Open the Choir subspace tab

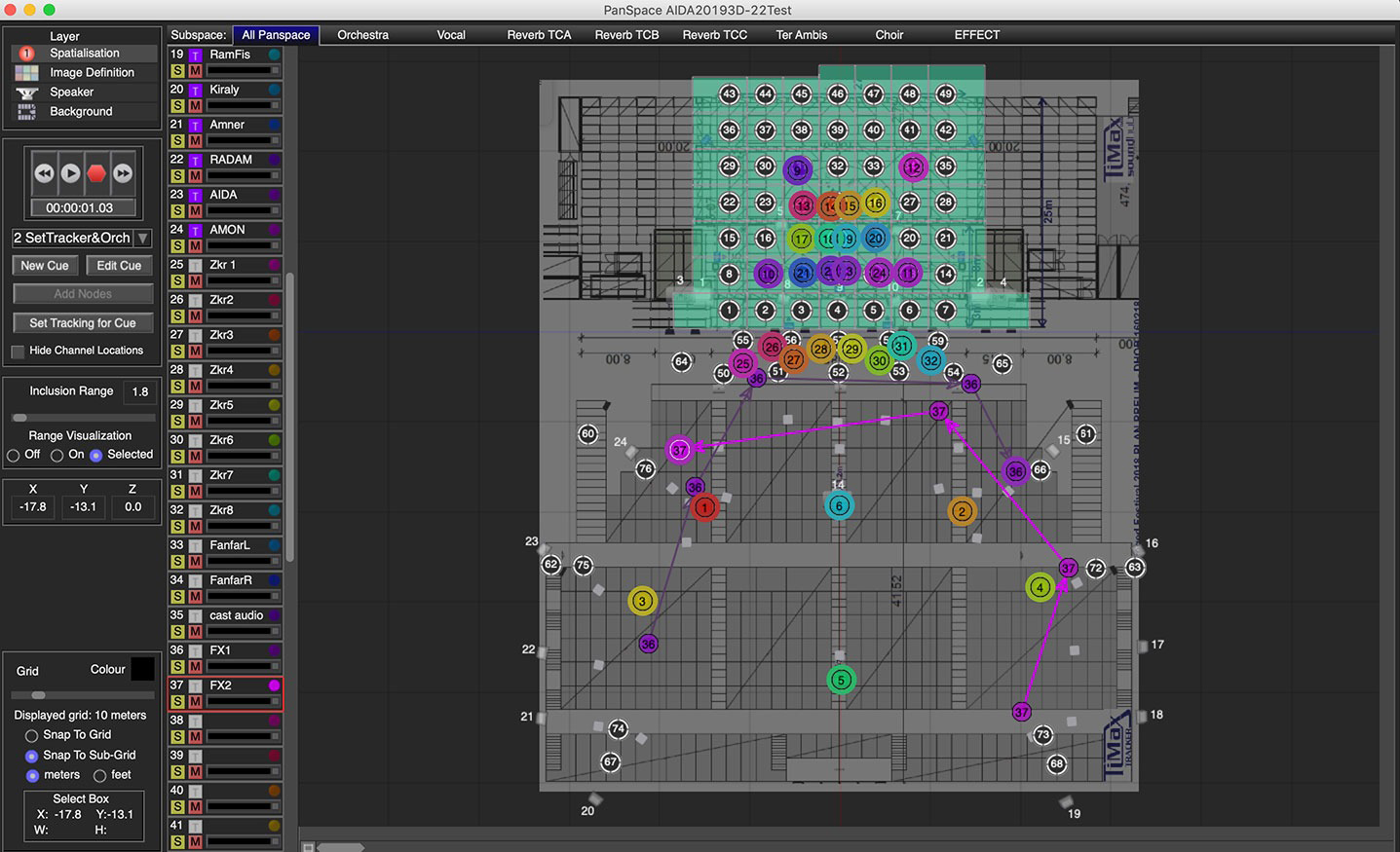click(888, 34)
